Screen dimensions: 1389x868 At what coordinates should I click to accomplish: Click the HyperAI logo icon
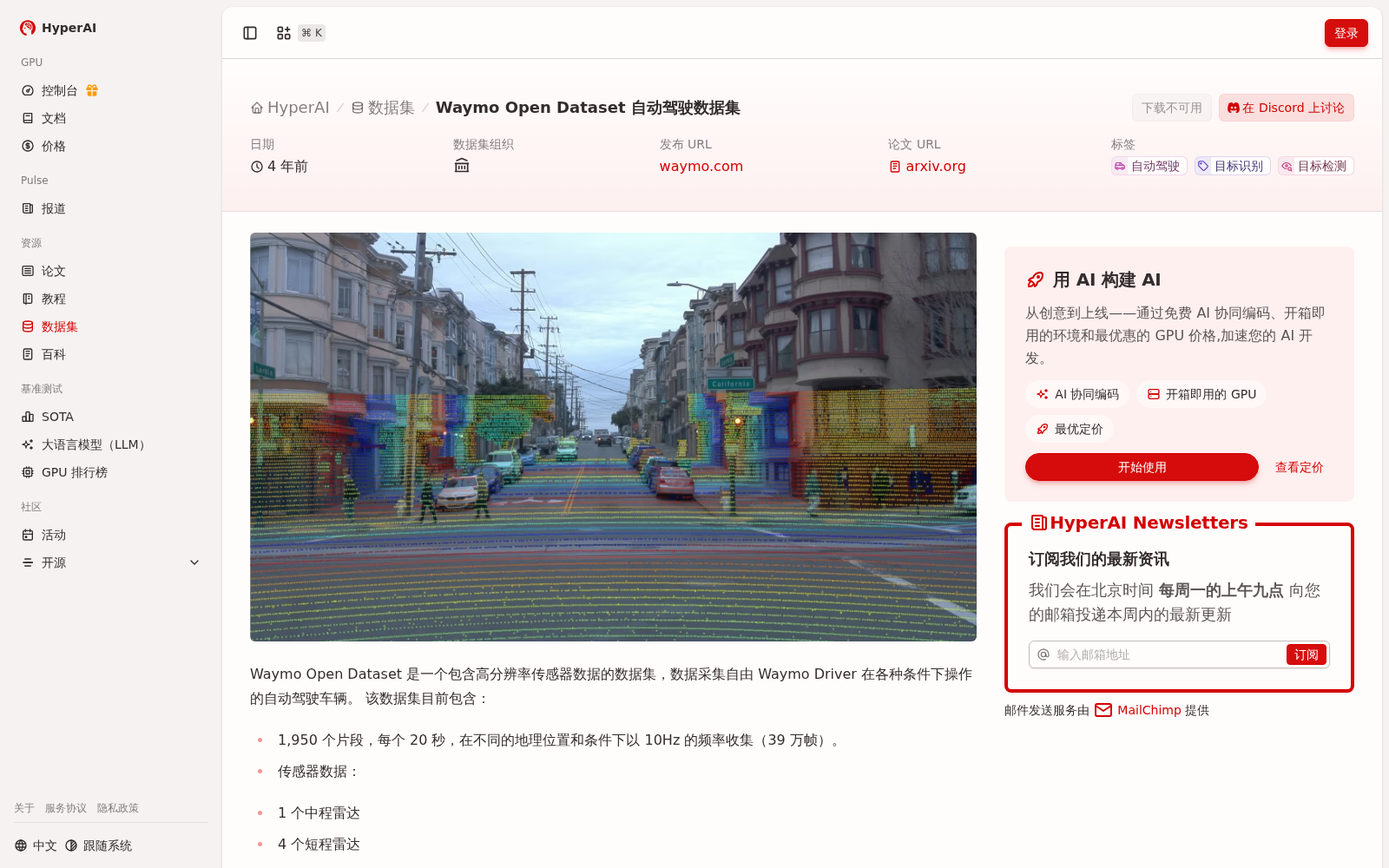28,28
